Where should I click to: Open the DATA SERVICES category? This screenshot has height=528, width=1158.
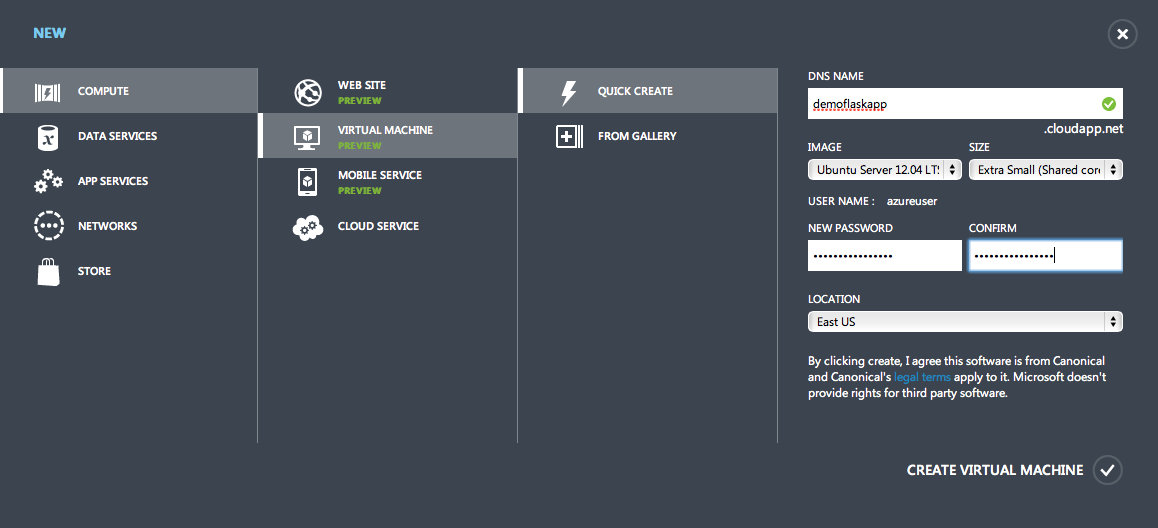tap(117, 136)
